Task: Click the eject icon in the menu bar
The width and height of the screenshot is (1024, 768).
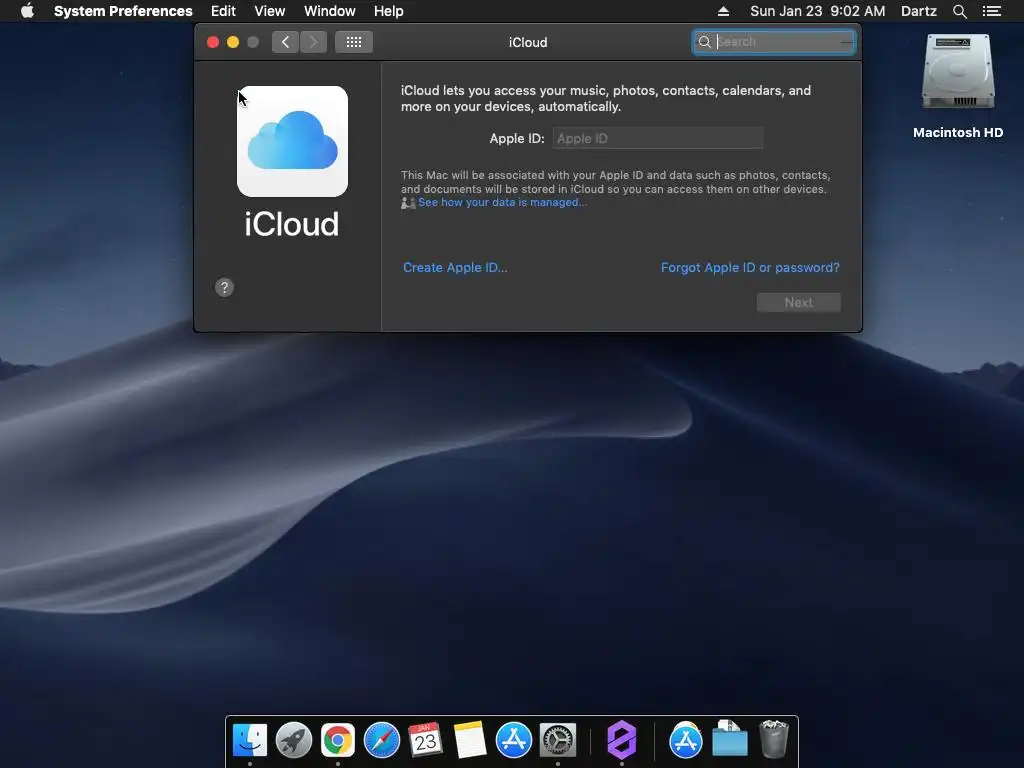Action: pos(723,11)
